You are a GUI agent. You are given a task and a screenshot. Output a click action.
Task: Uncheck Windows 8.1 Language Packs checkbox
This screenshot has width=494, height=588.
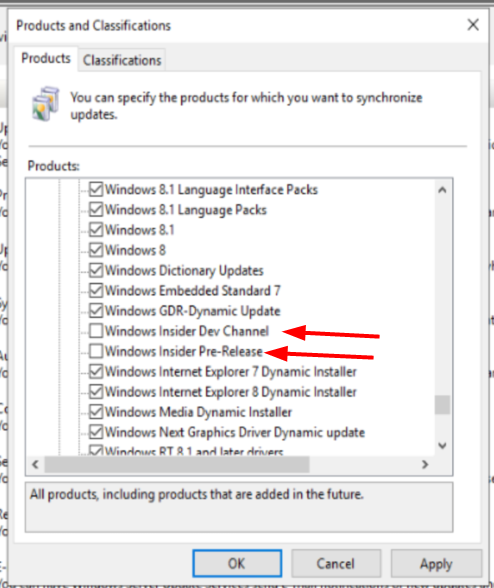96,210
